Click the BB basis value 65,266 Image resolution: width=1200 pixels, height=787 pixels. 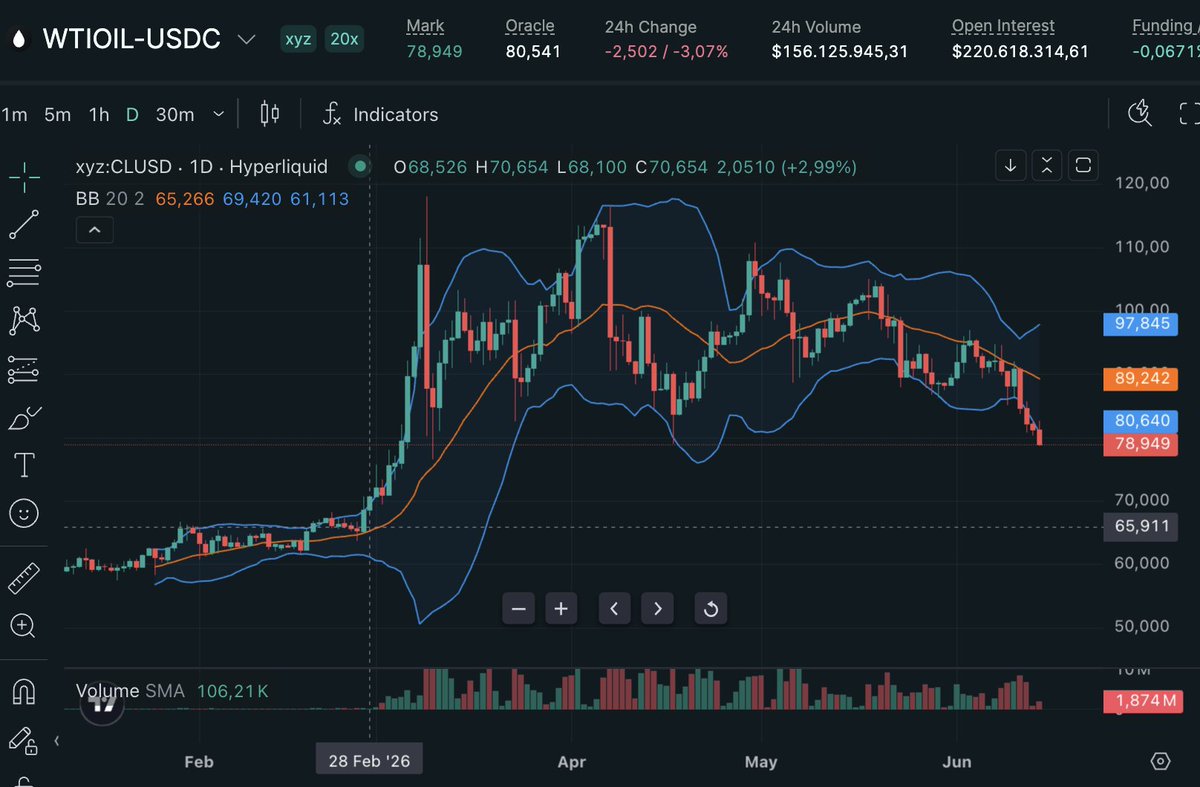(x=184, y=199)
